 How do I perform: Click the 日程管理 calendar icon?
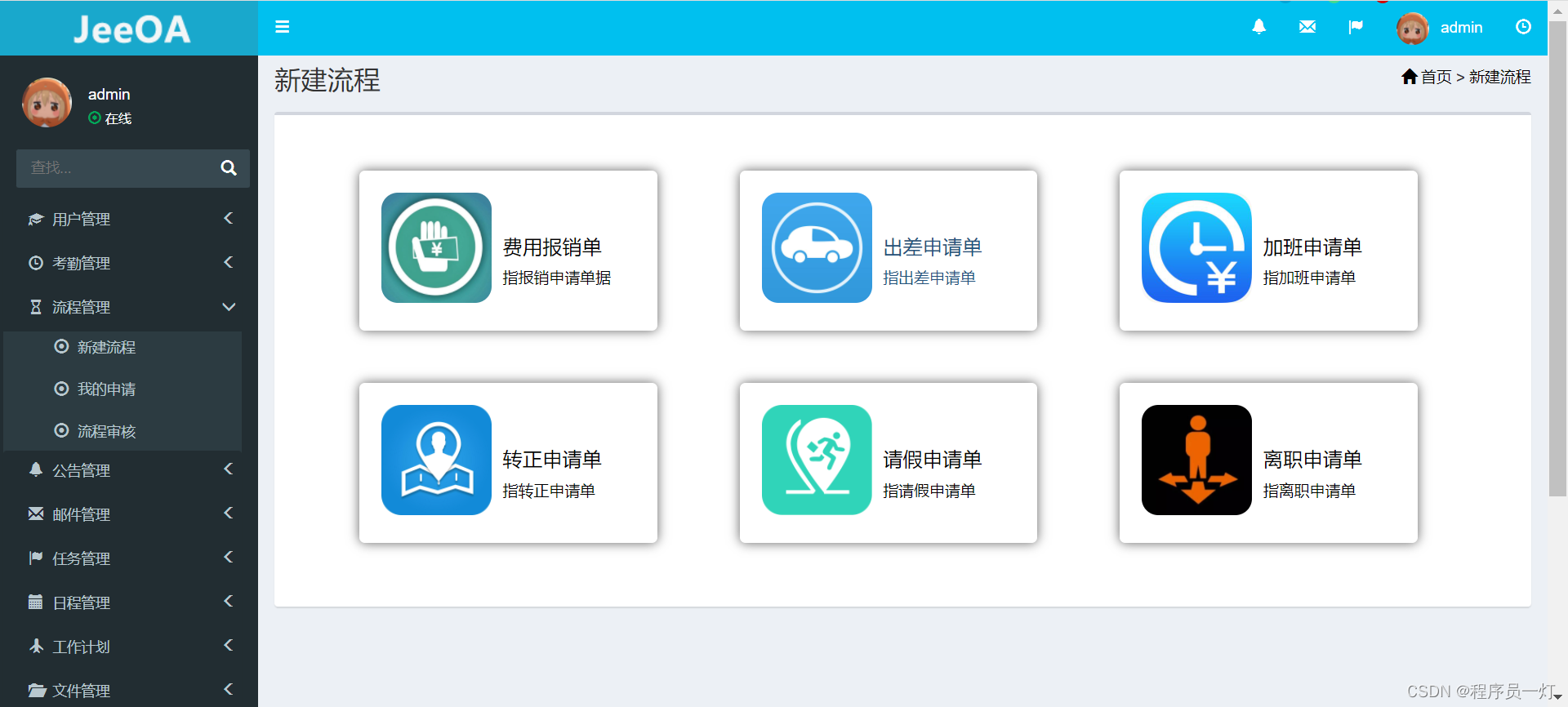(35, 602)
